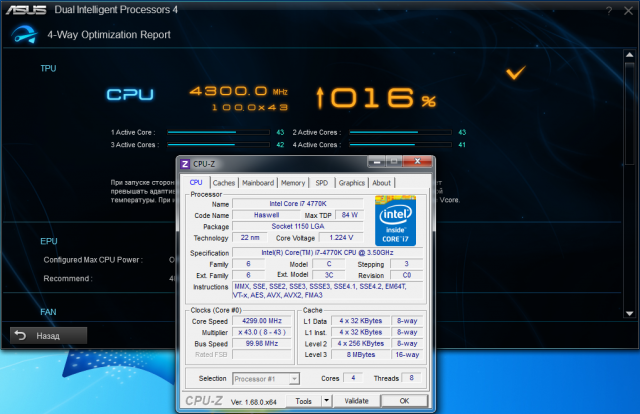Click OK in CPU-Z
This screenshot has width=640, height=414.
pyautogui.click(x=404, y=401)
